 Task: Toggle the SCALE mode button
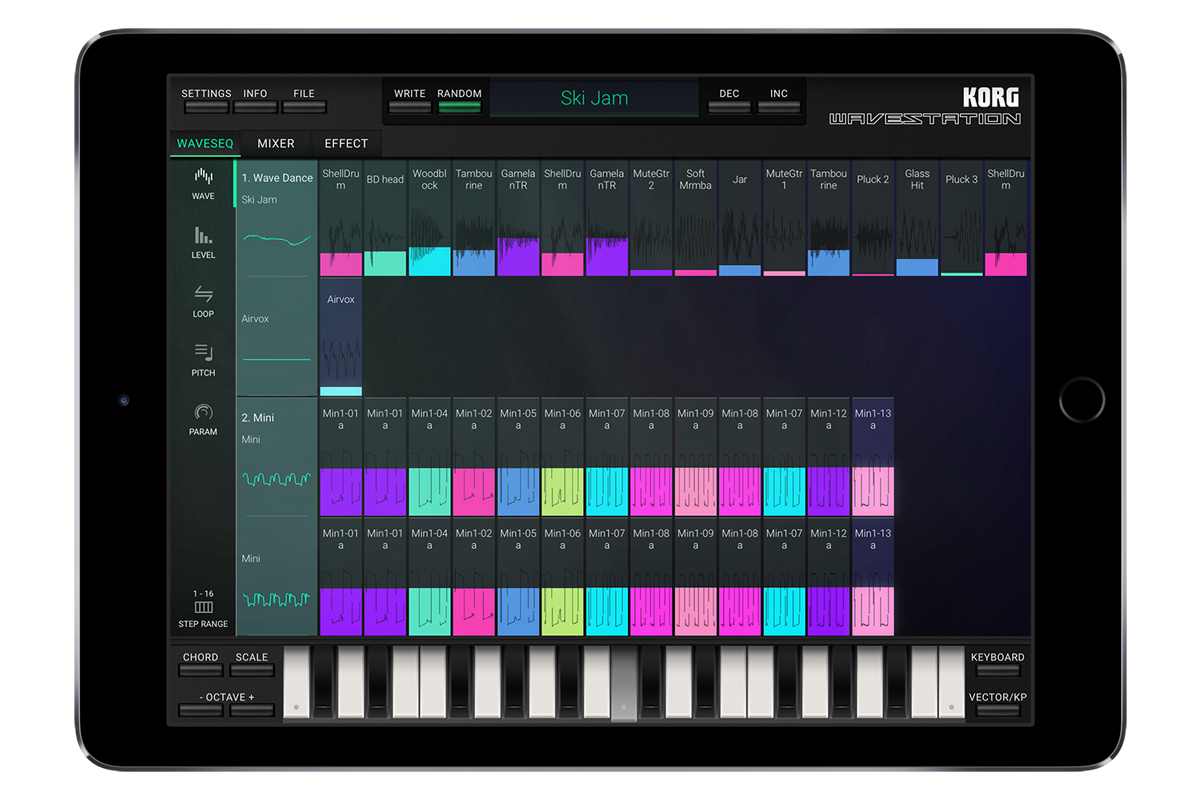[x=252, y=665]
